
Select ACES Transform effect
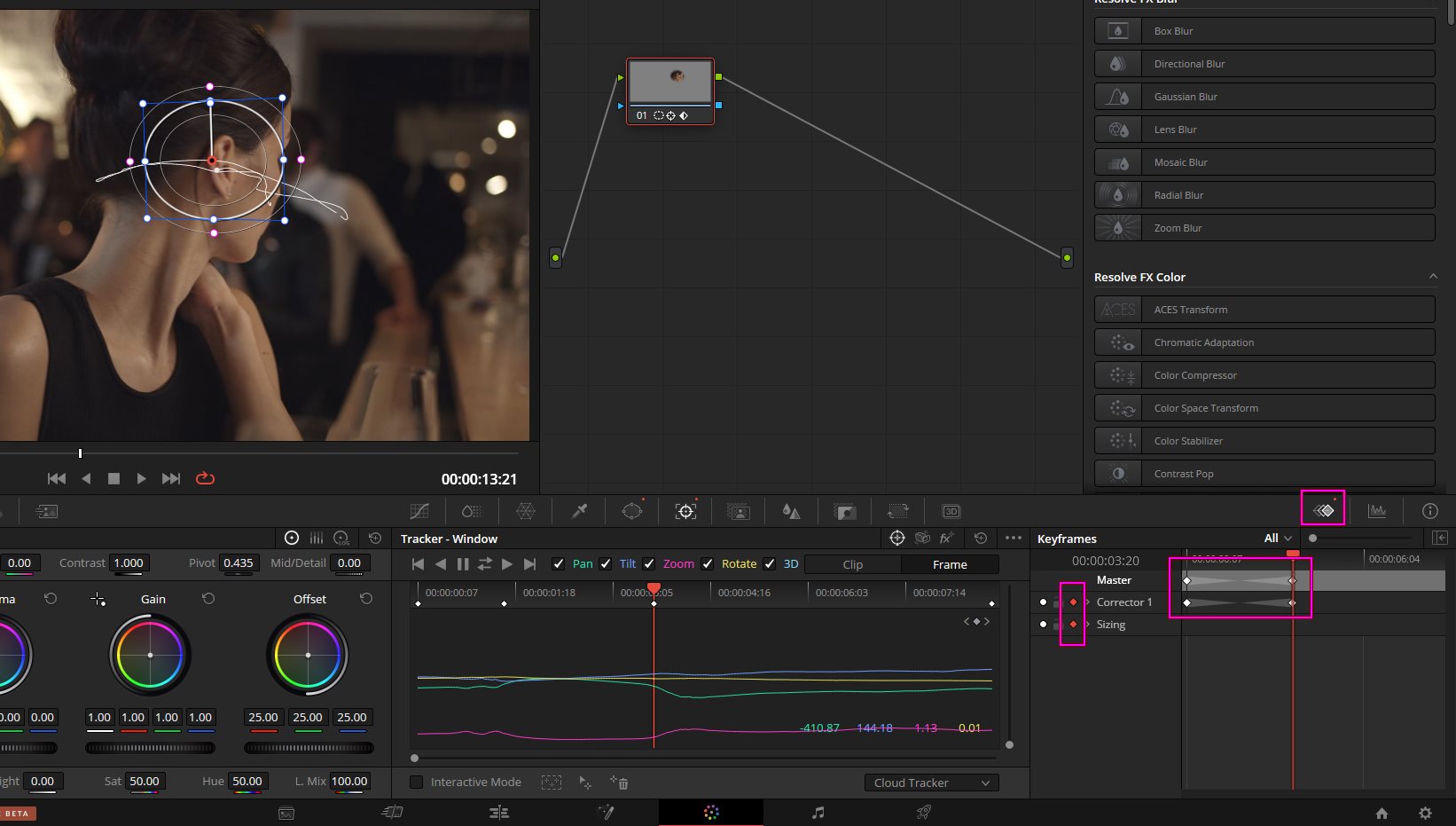(x=1264, y=310)
